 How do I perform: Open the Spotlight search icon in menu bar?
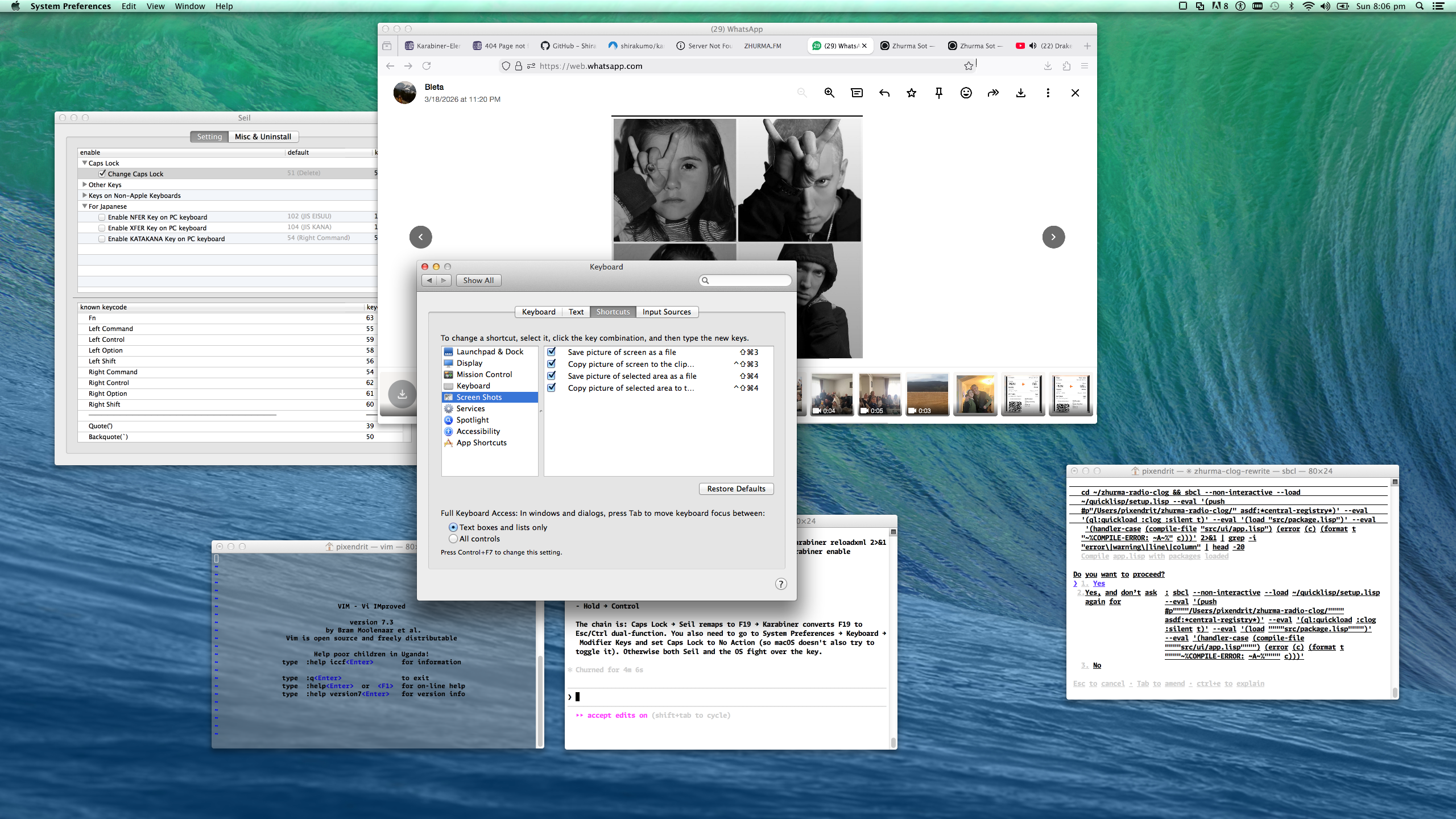tap(1420, 6)
